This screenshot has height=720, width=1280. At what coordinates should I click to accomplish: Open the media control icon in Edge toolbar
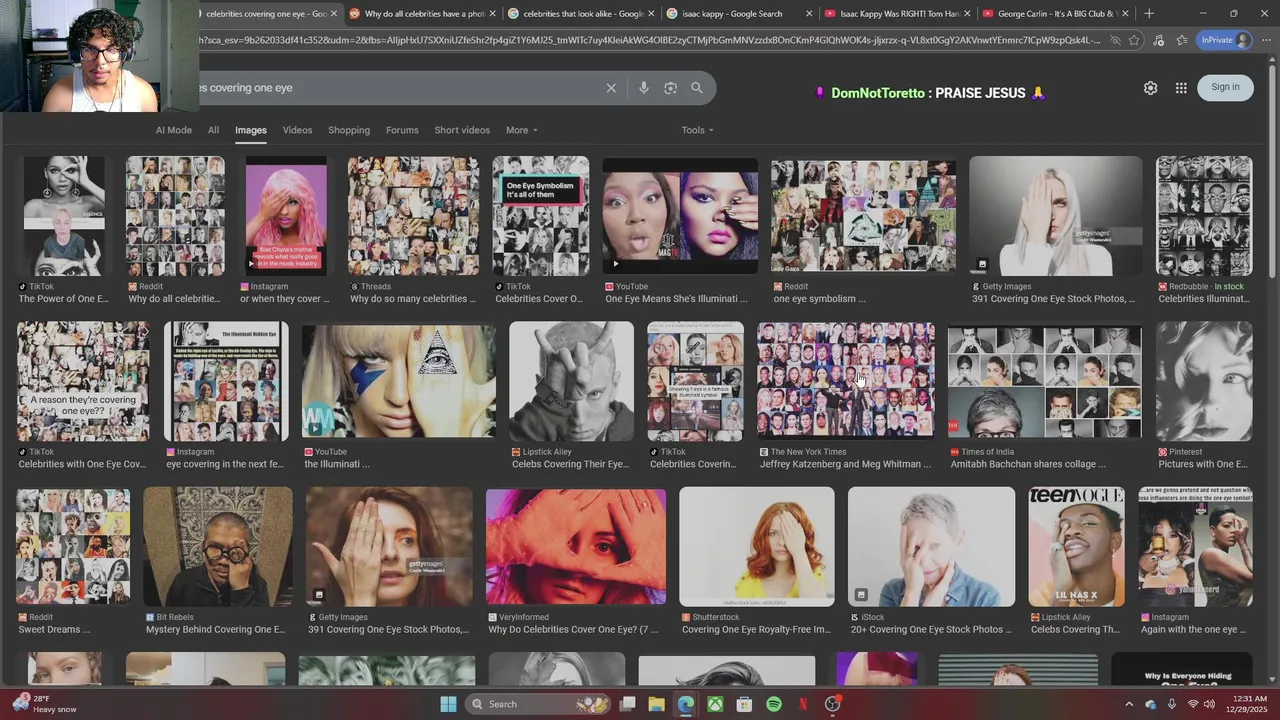(1158, 40)
